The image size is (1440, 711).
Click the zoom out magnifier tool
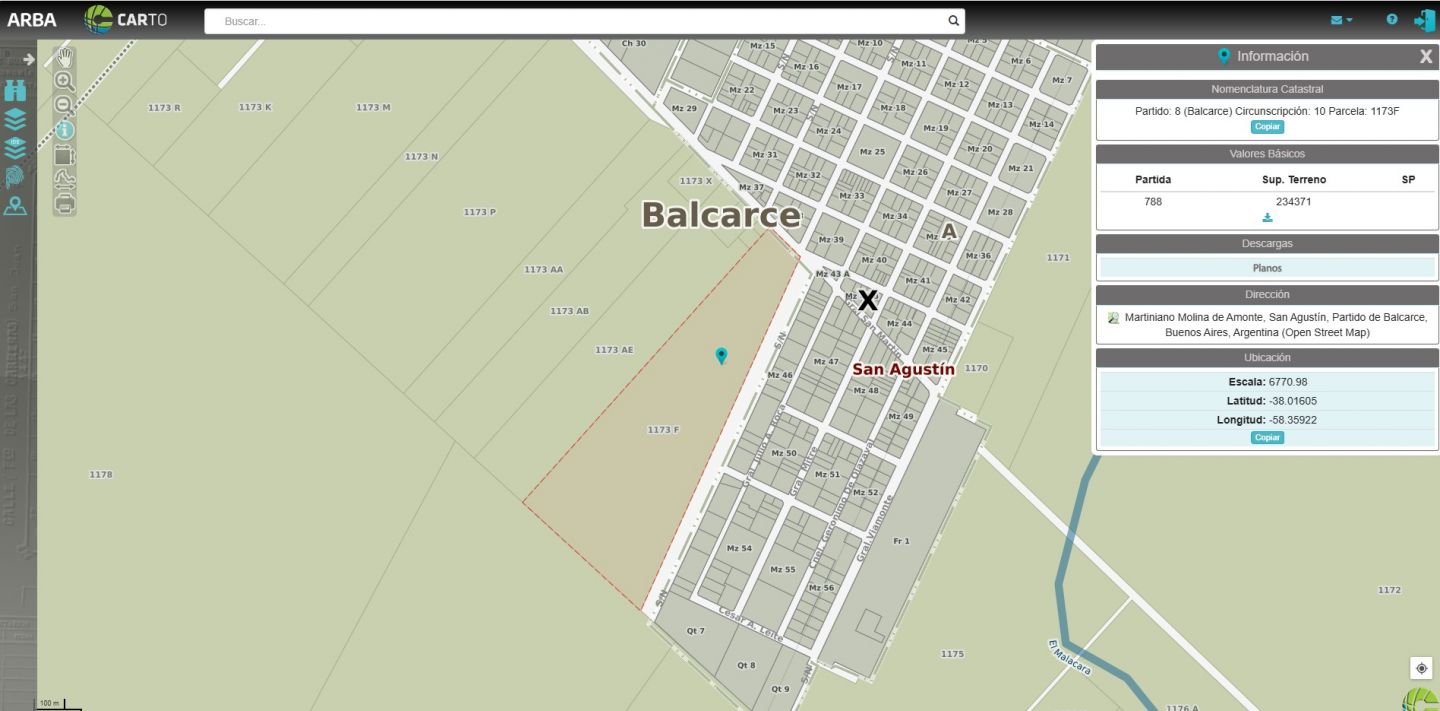pyautogui.click(x=64, y=105)
